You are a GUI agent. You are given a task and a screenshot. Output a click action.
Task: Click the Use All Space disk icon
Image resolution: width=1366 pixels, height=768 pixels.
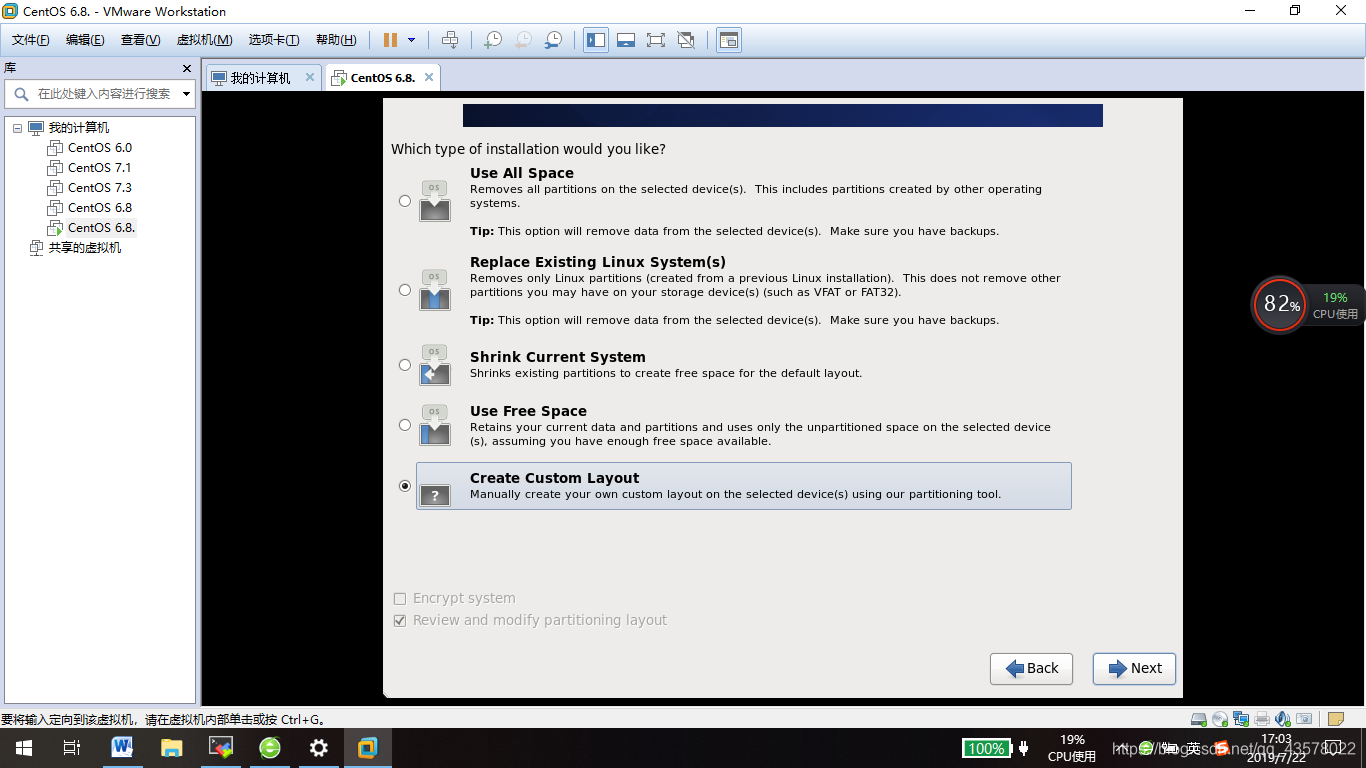coord(435,201)
